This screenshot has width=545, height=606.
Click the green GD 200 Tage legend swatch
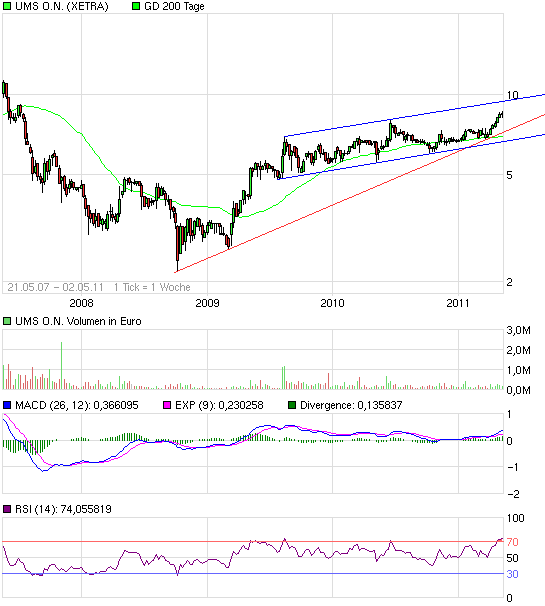pos(136,6)
